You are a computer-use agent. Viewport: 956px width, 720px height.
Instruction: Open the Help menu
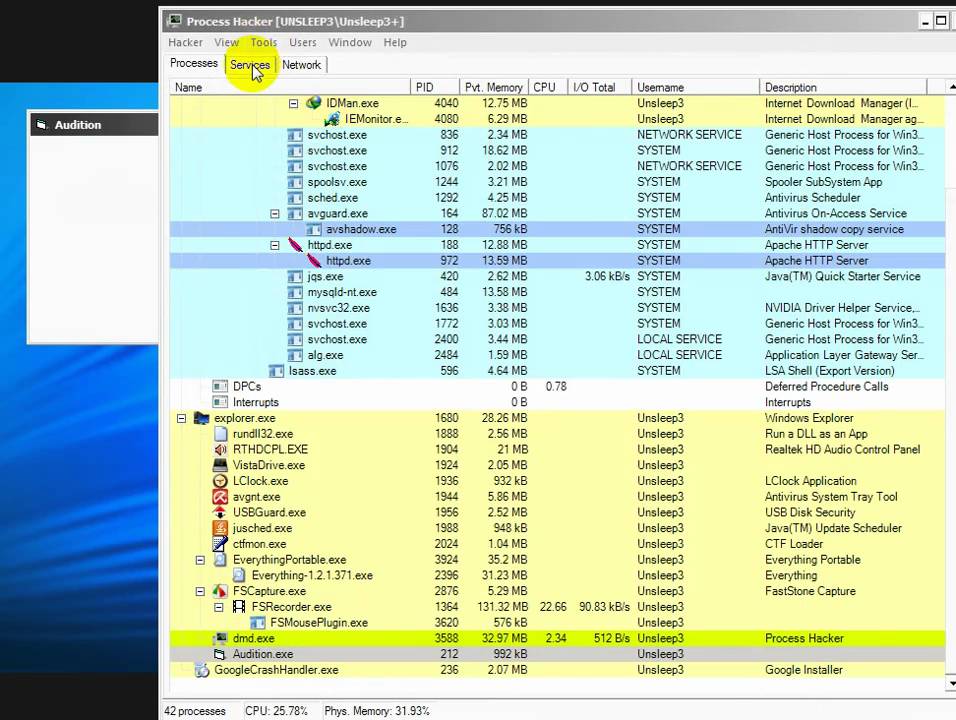[x=395, y=42]
